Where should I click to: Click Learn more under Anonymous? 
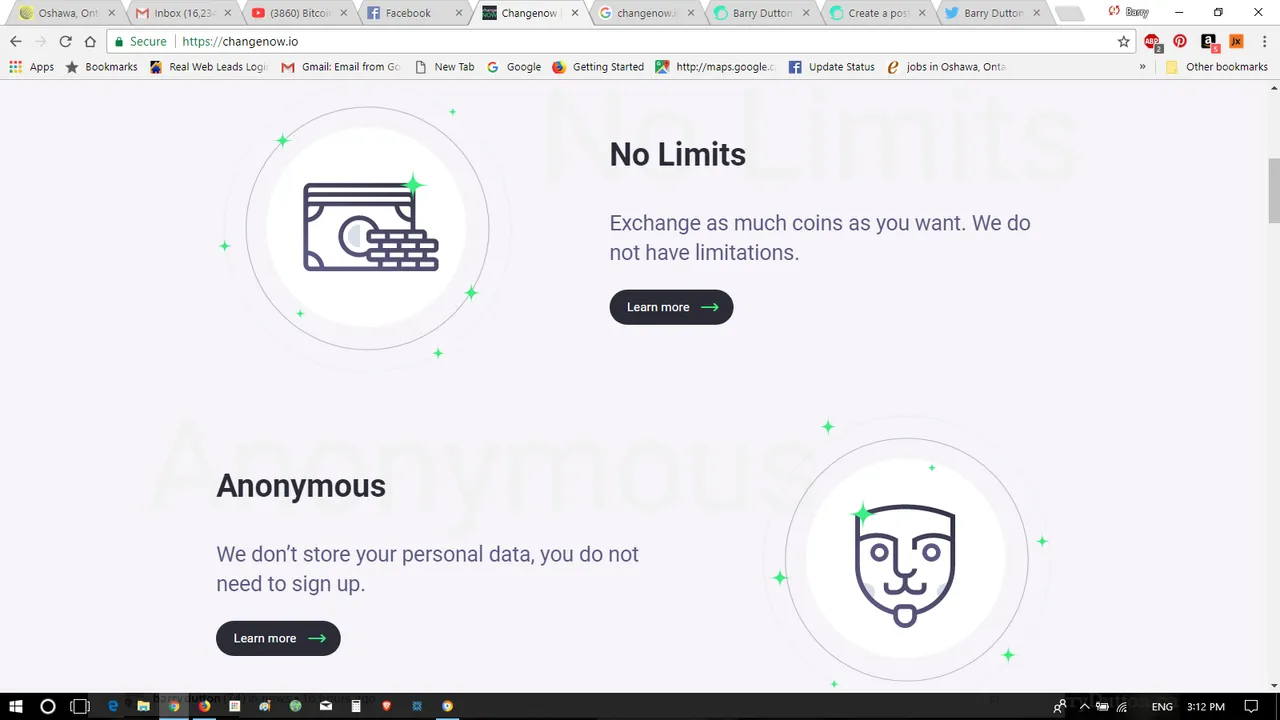click(278, 638)
